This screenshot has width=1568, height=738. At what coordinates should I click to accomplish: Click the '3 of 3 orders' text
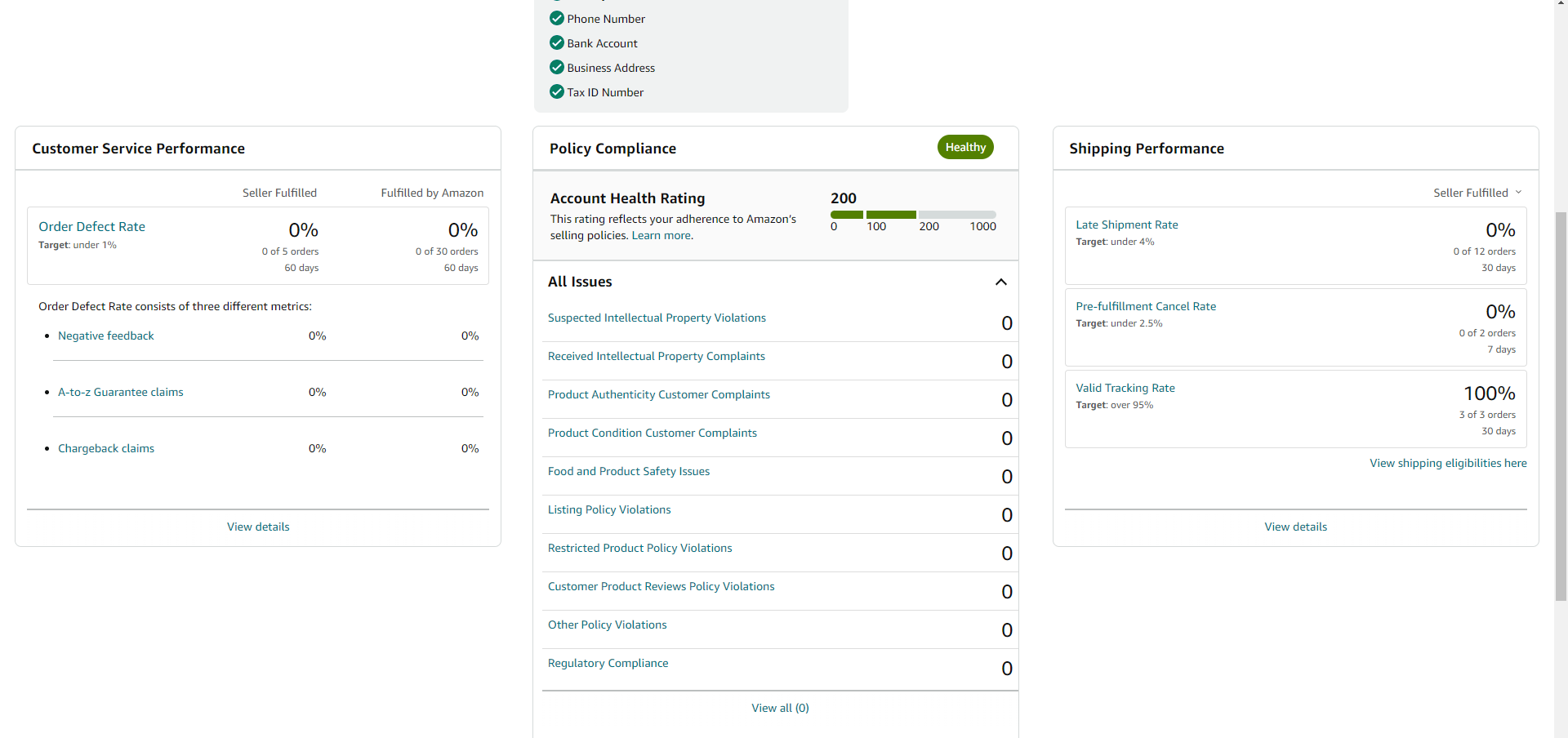tap(1487, 415)
